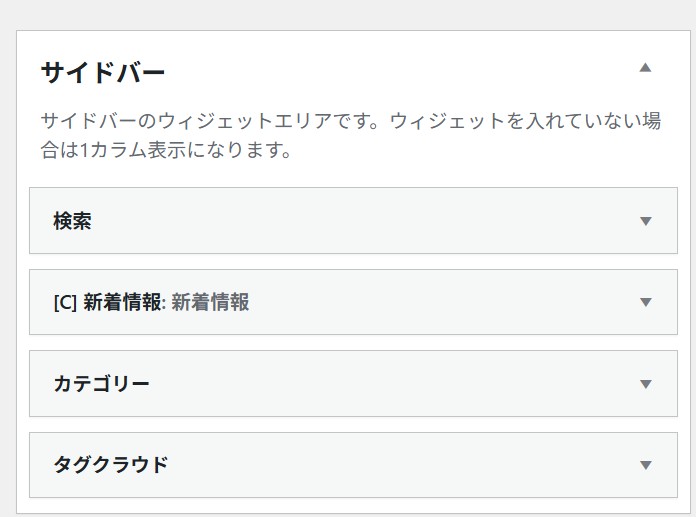Click the 検索 widget title text

[x=73, y=221]
